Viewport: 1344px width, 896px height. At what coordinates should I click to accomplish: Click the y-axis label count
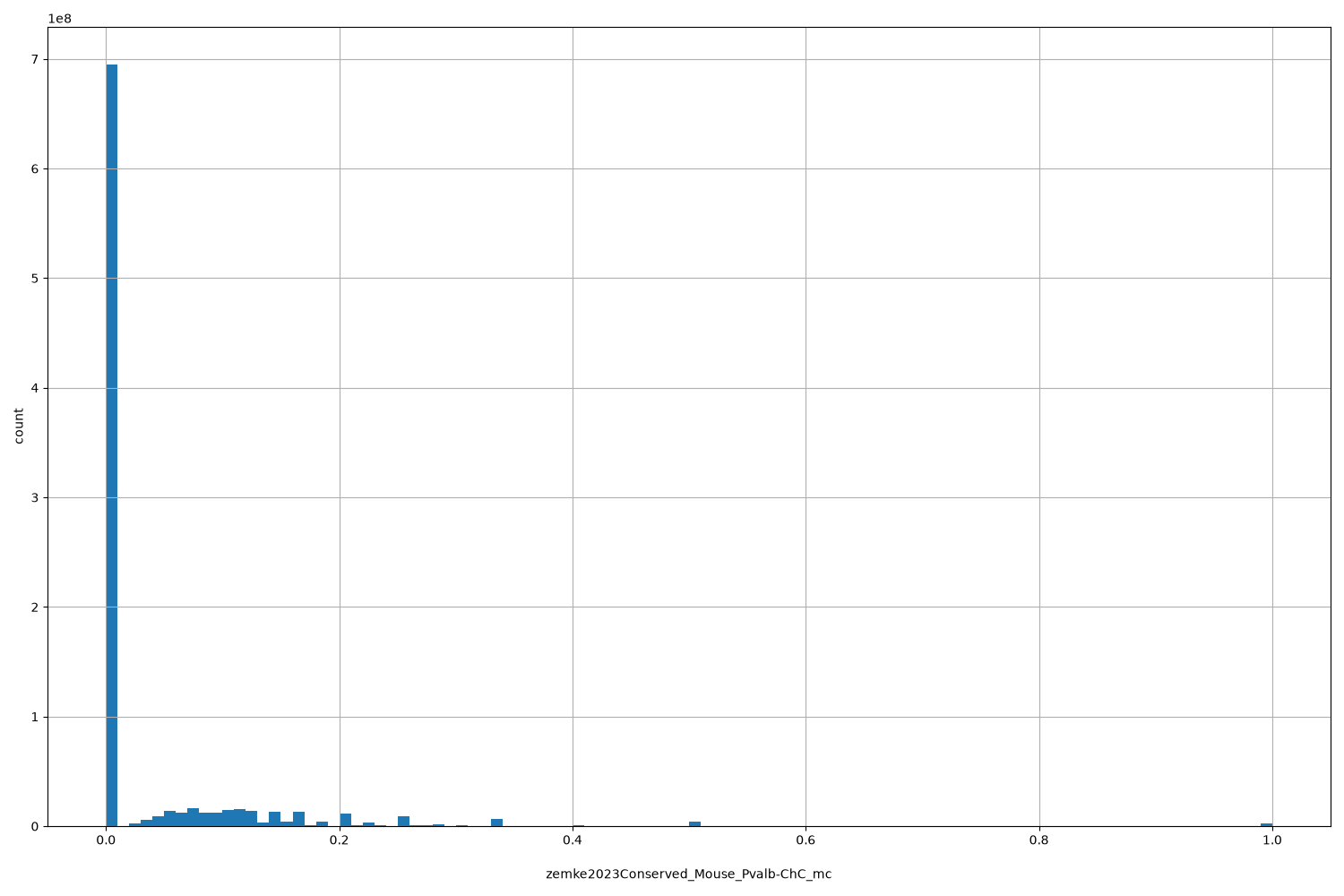(19, 426)
